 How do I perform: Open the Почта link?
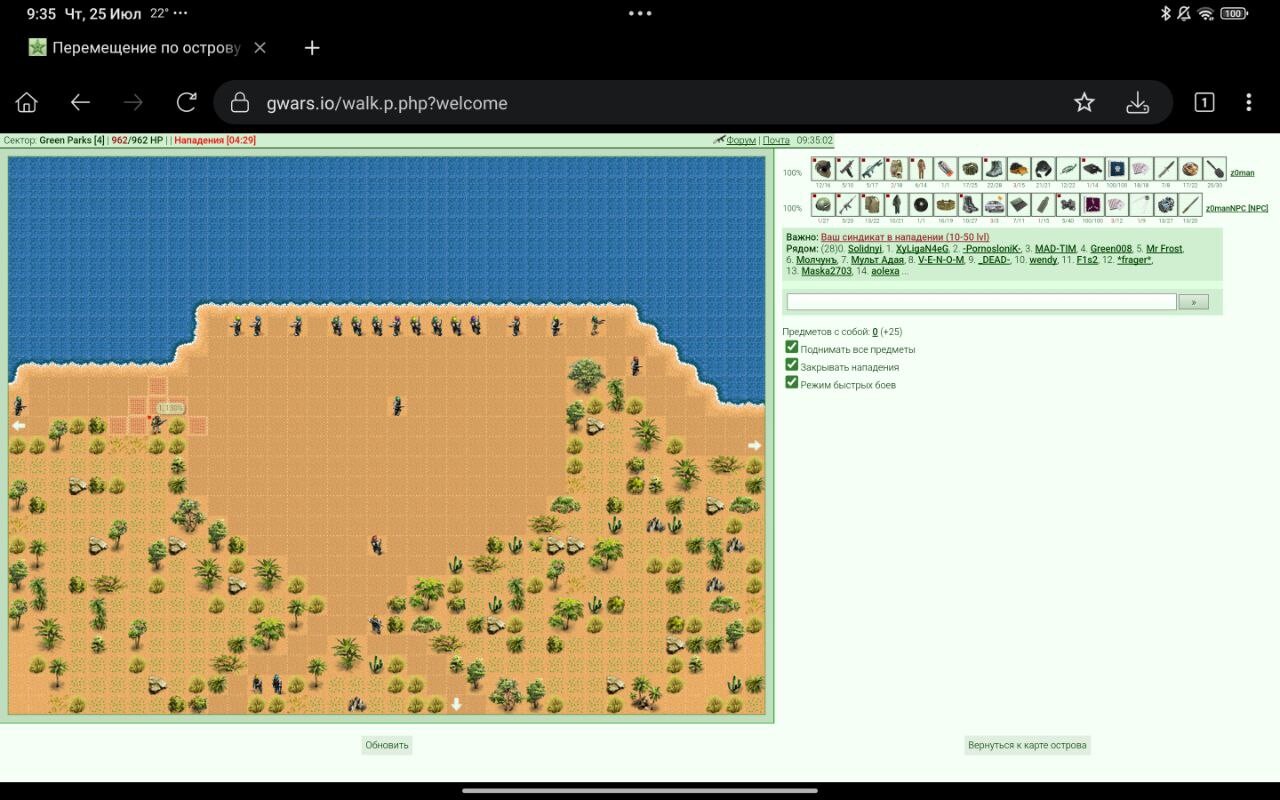[x=776, y=140]
